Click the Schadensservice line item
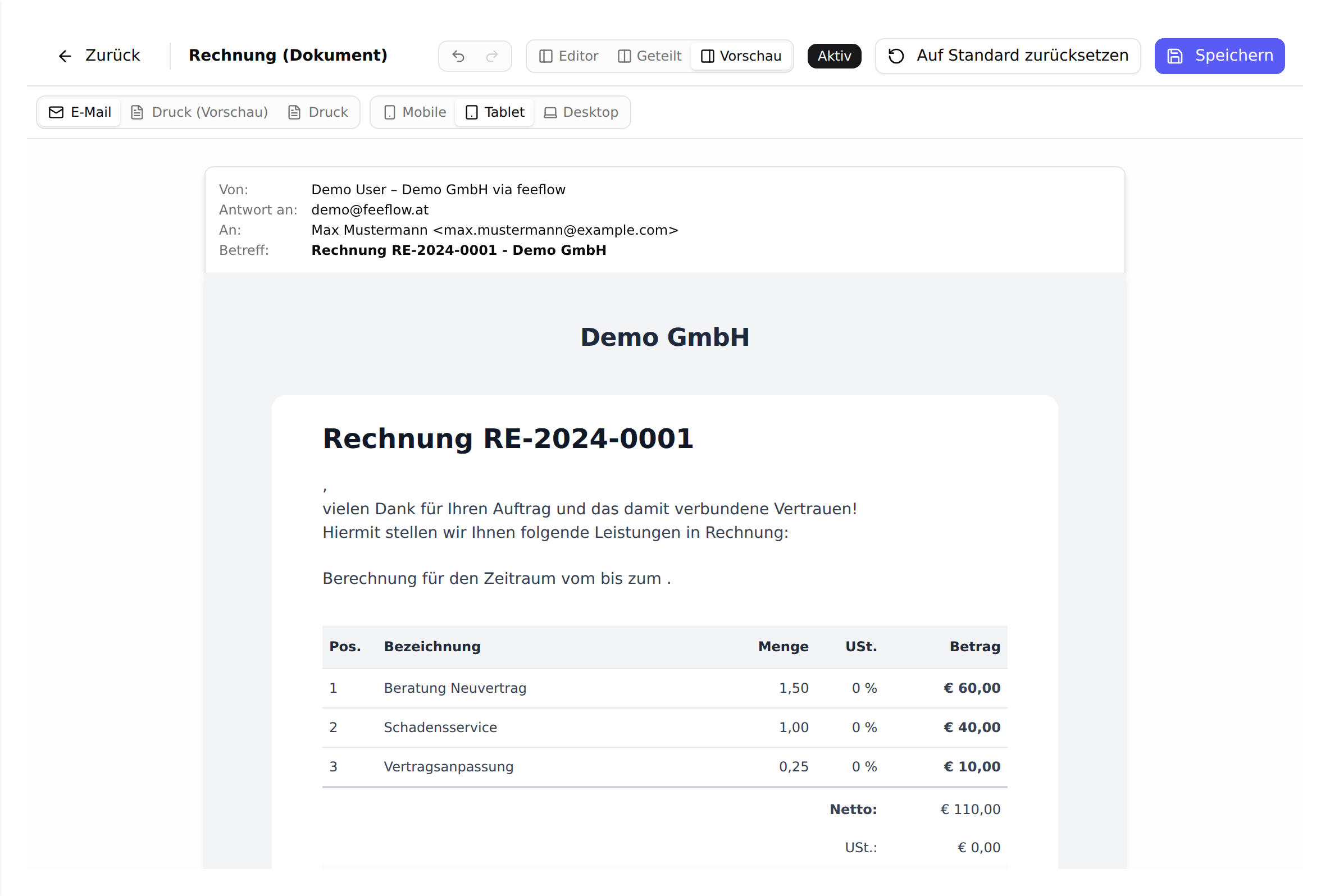The image size is (1330, 896). pyautogui.click(x=440, y=728)
